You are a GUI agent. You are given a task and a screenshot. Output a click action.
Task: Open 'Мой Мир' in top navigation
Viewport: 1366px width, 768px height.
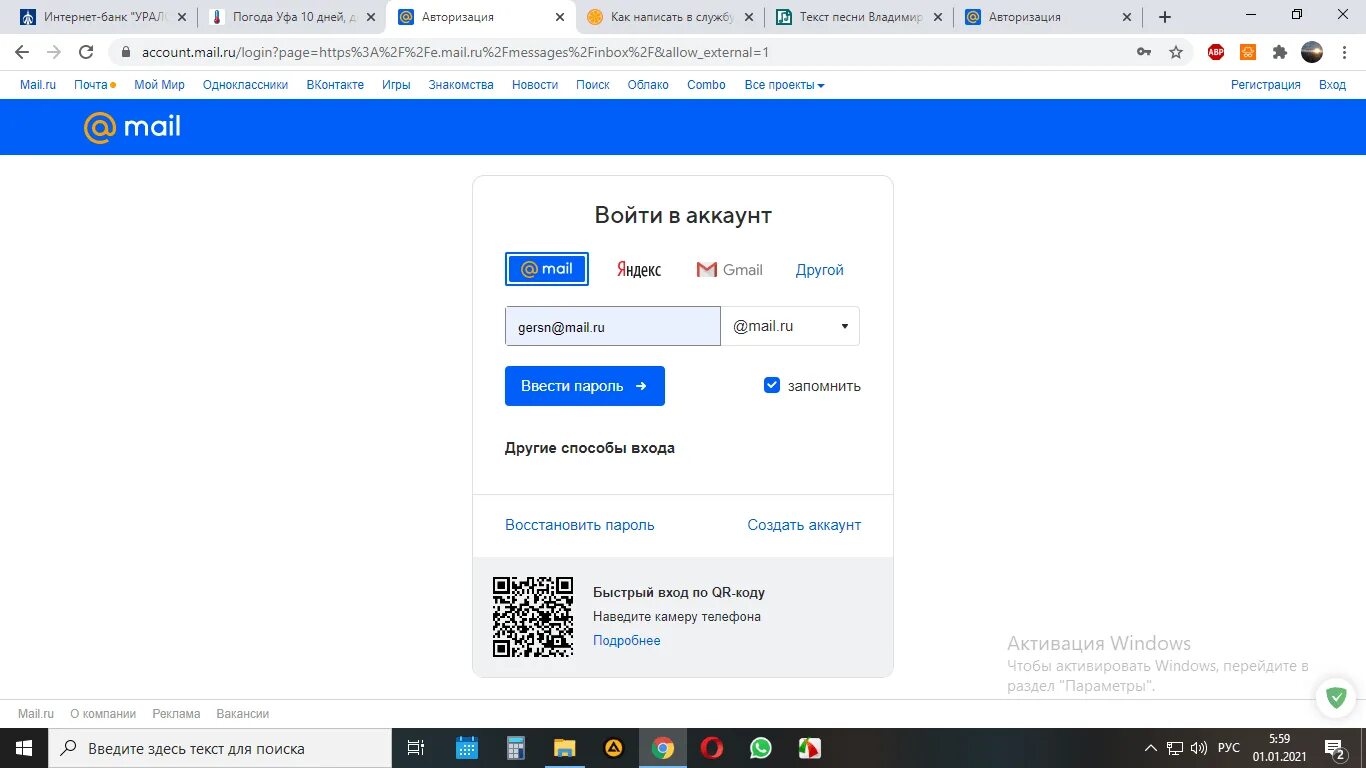point(159,85)
